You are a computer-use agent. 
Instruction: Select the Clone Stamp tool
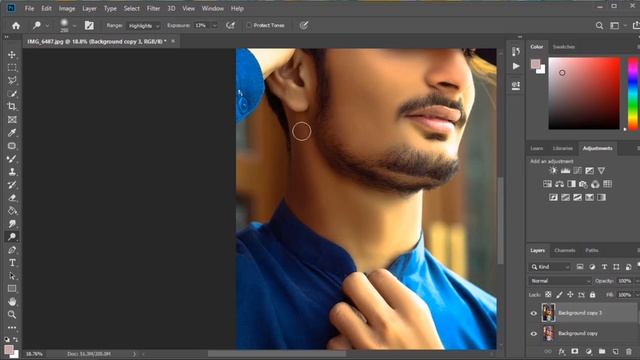12,172
